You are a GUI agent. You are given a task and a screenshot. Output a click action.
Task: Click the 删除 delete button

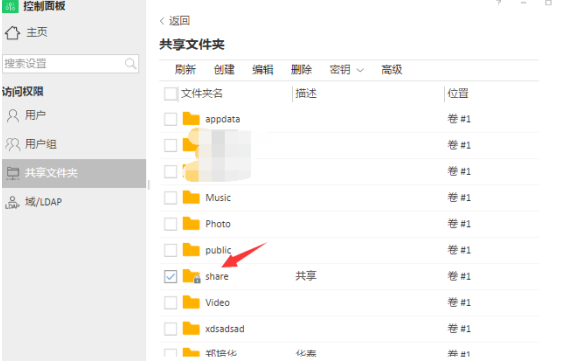(302, 69)
